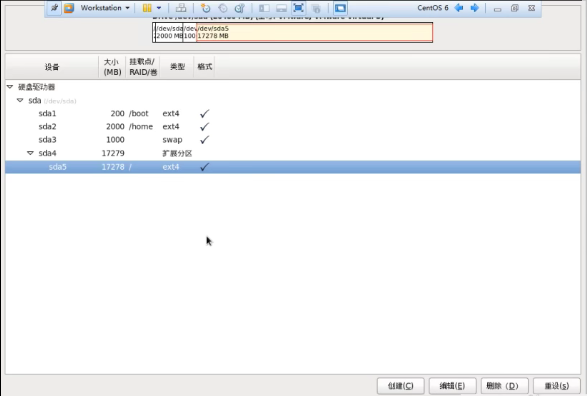The height and width of the screenshot is (396, 587).
Task: Click the 2000 MB partition block in disk map
Action: [x=169, y=32]
